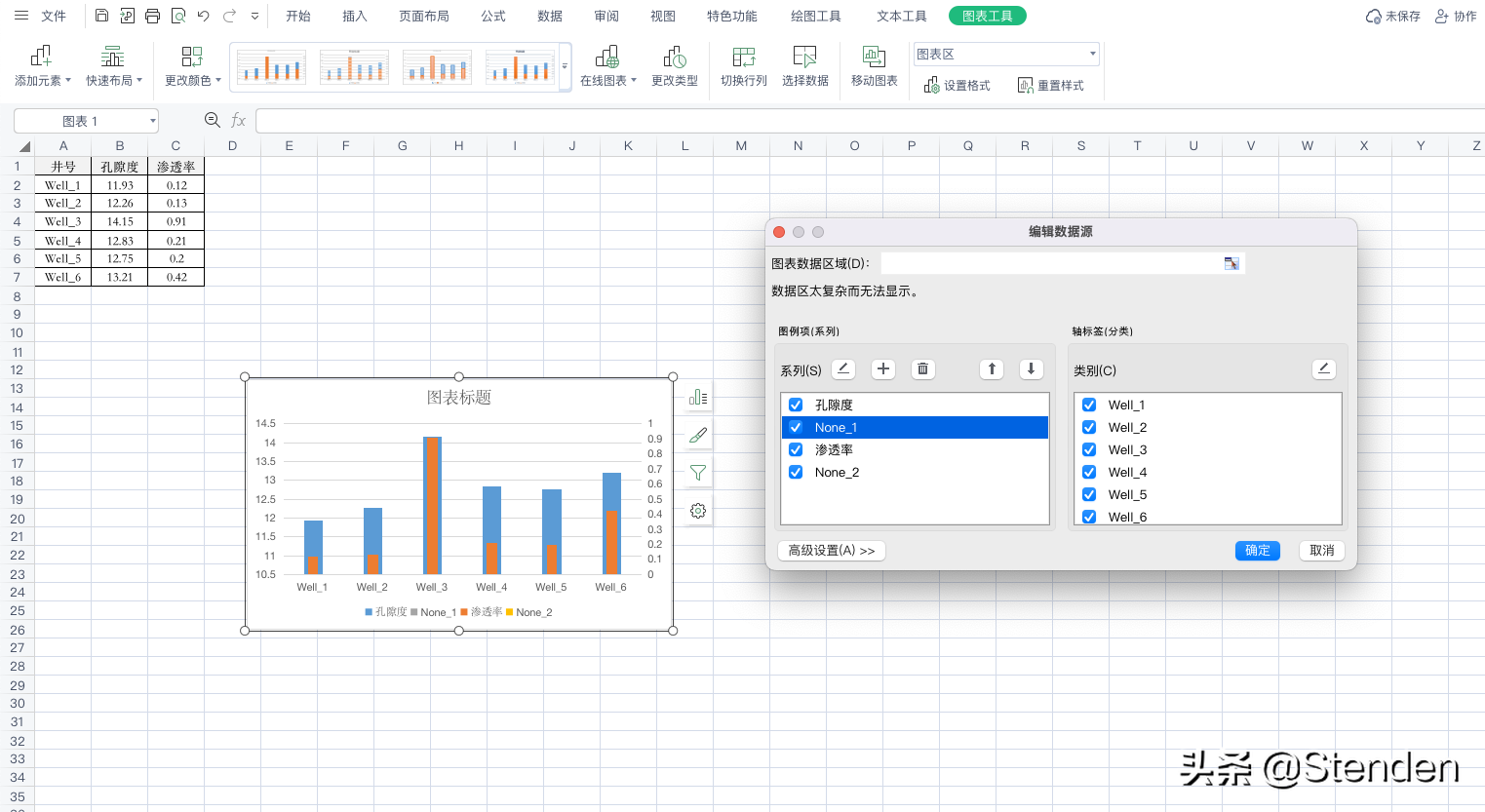Click 重置样式 in ribbon
The width and height of the screenshot is (1485, 812).
coord(1051,86)
